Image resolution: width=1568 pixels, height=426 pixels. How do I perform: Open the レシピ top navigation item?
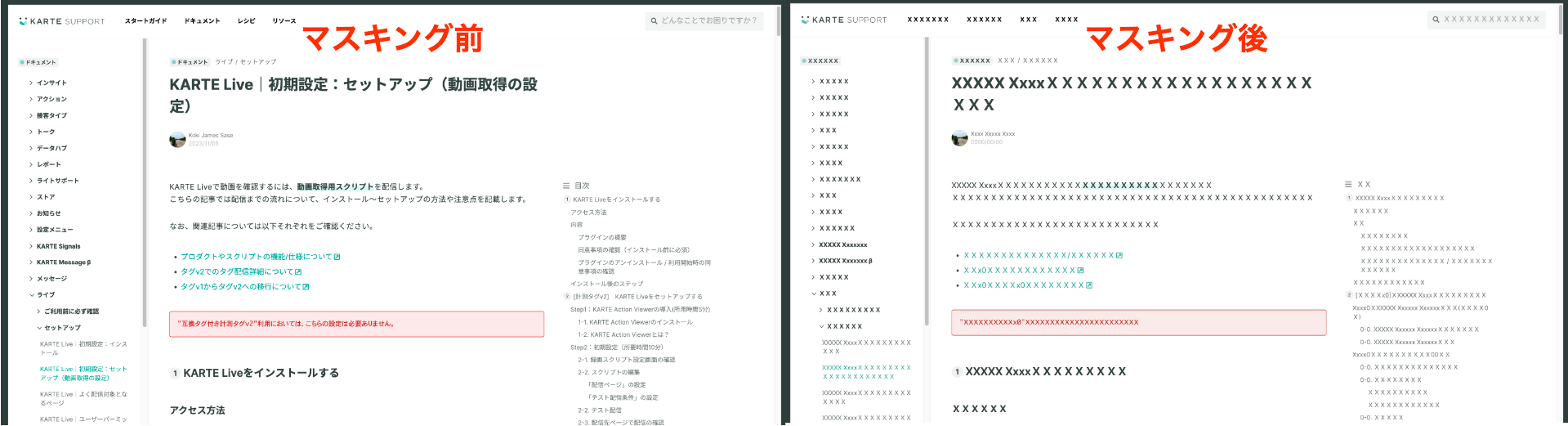[247, 21]
